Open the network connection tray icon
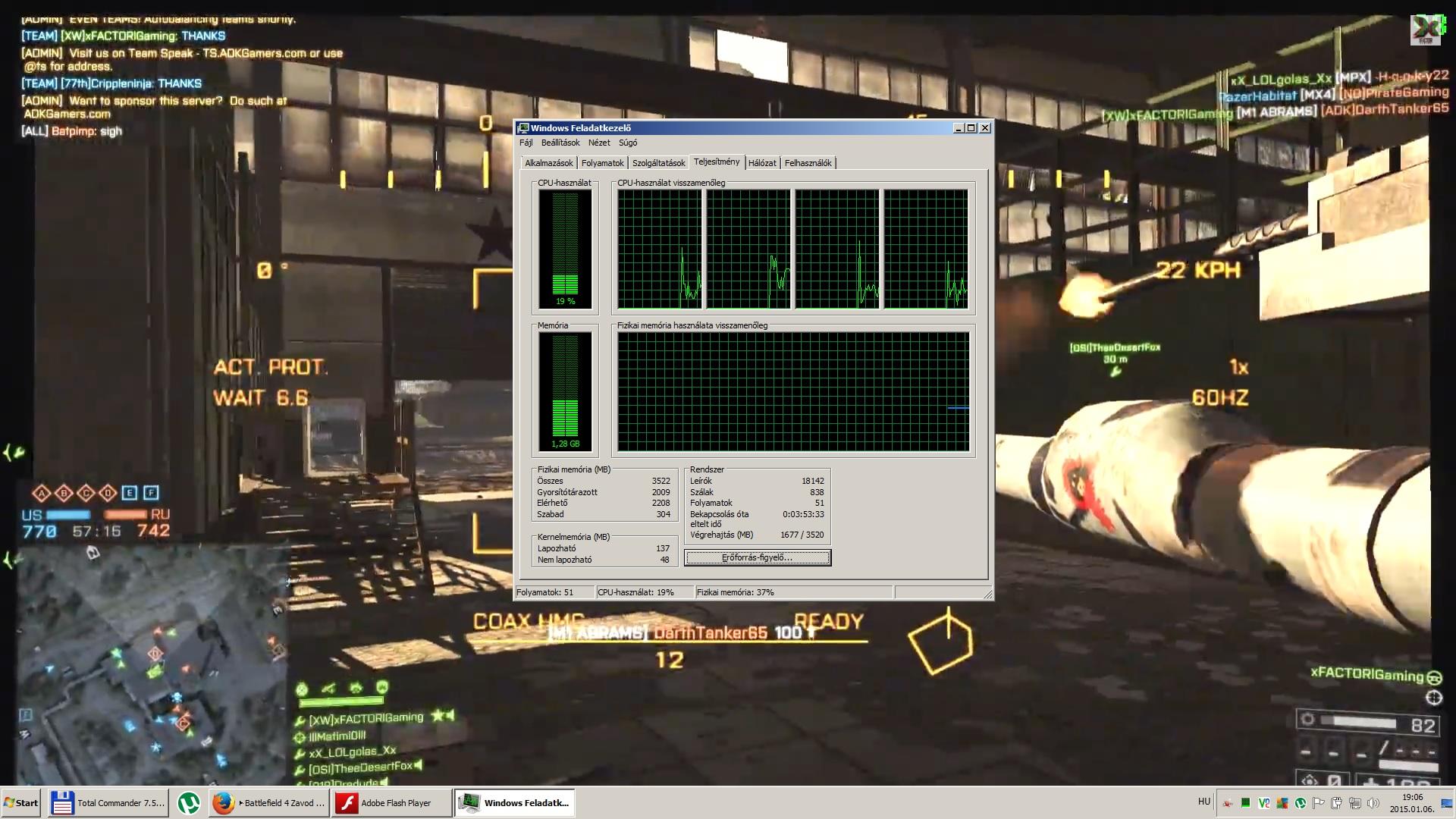 (x=1355, y=803)
